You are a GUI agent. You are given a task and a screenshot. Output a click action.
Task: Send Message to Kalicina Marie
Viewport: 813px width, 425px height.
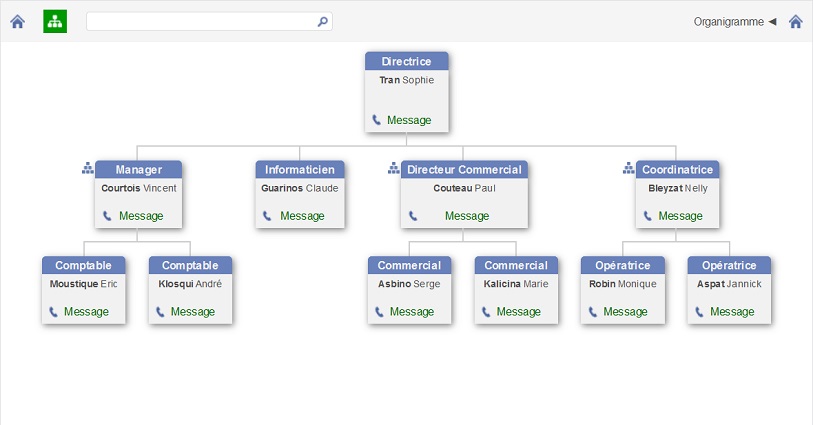pos(518,312)
